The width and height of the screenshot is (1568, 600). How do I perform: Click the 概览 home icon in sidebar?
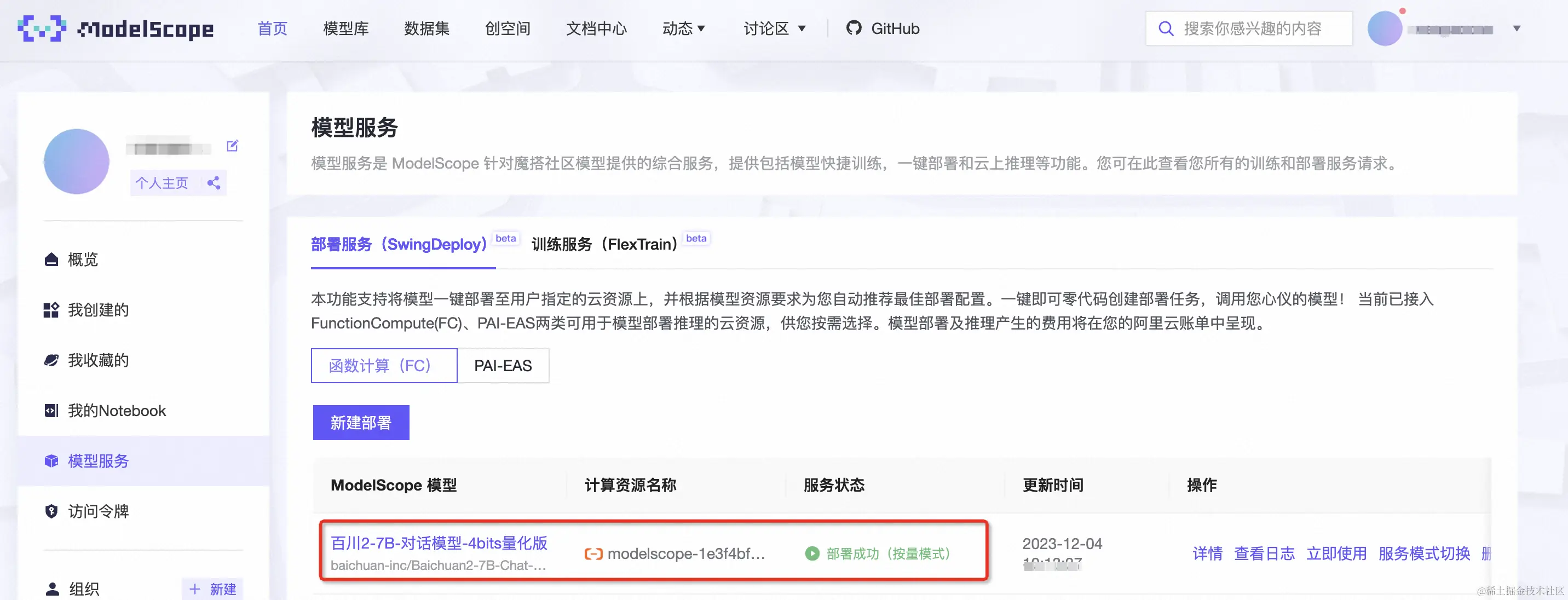(52, 260)
